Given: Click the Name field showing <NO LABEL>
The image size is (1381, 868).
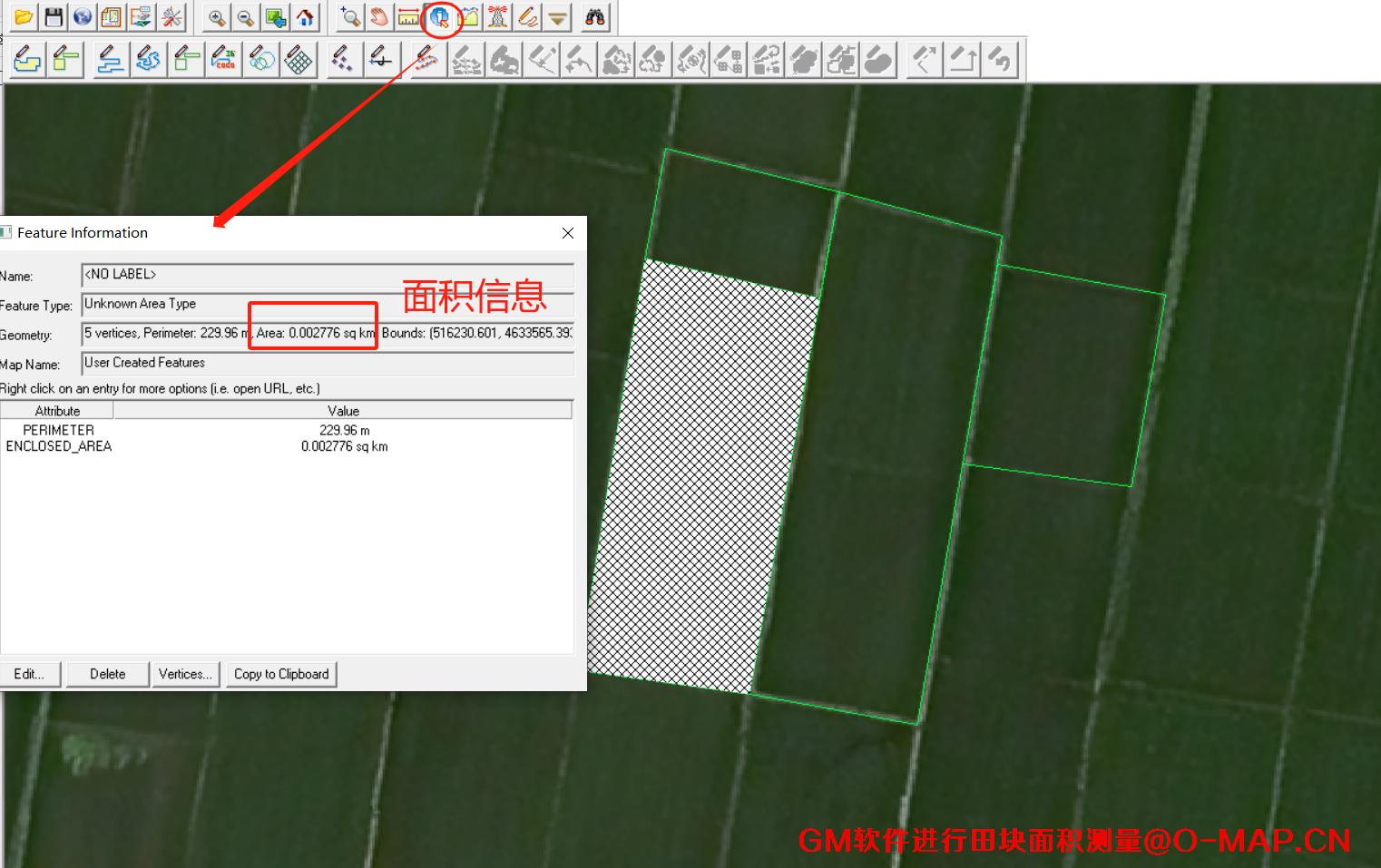Looking at the screenshot, I should click(327, 275).
